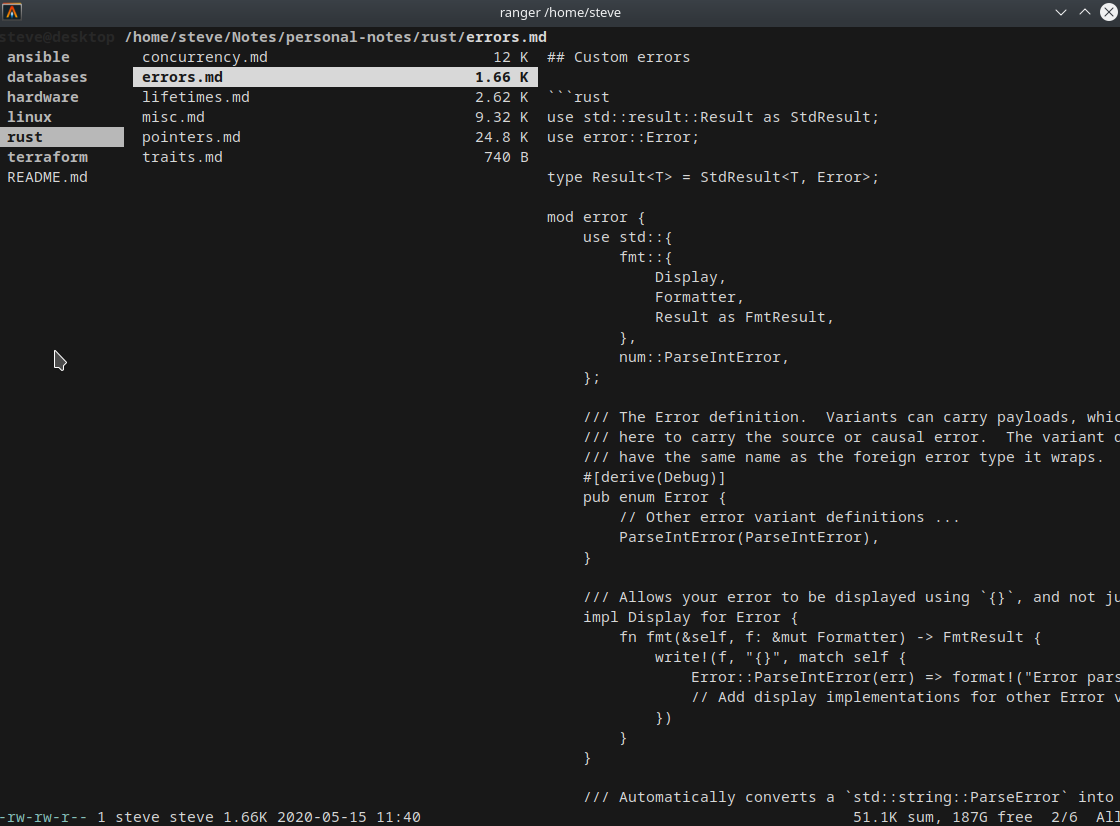The image size is (1120, 826).
Task: Click the 'num::ParseIntError,' line
Action: (704, 357)
